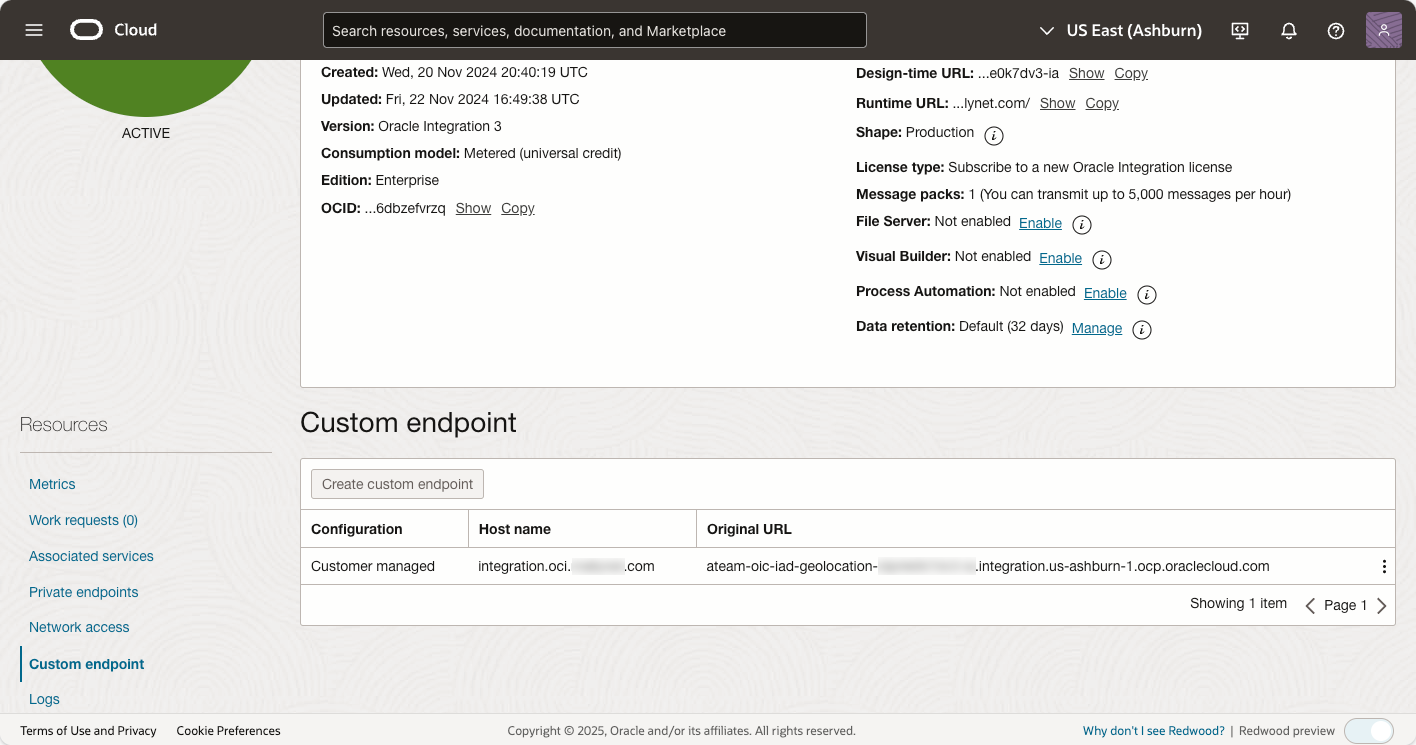1416x745 pixels.
Task: Click the search resources input field
Action: pos(594,31)
